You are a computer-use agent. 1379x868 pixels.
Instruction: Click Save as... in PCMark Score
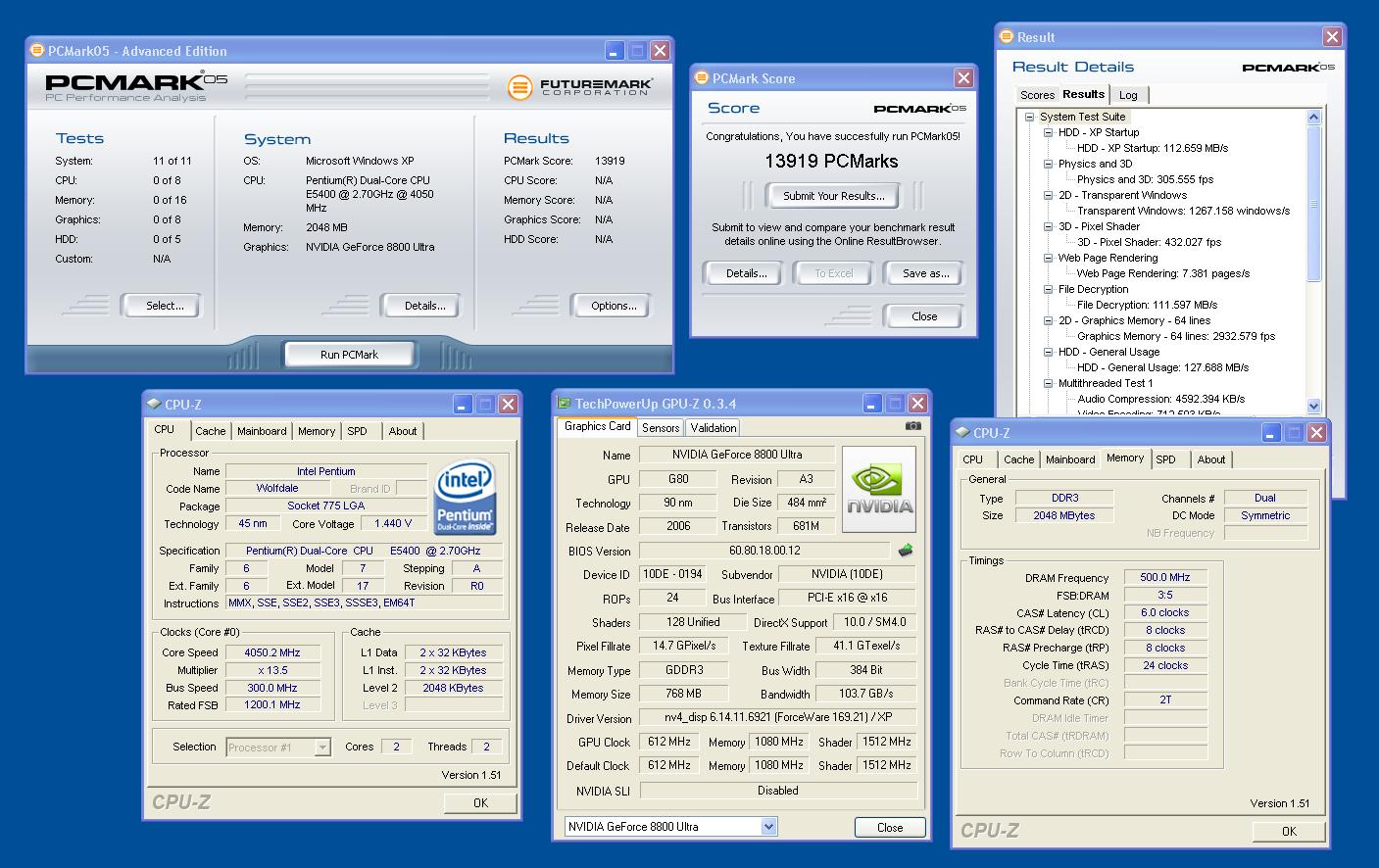pyautogui.click(x=925, y=273)
